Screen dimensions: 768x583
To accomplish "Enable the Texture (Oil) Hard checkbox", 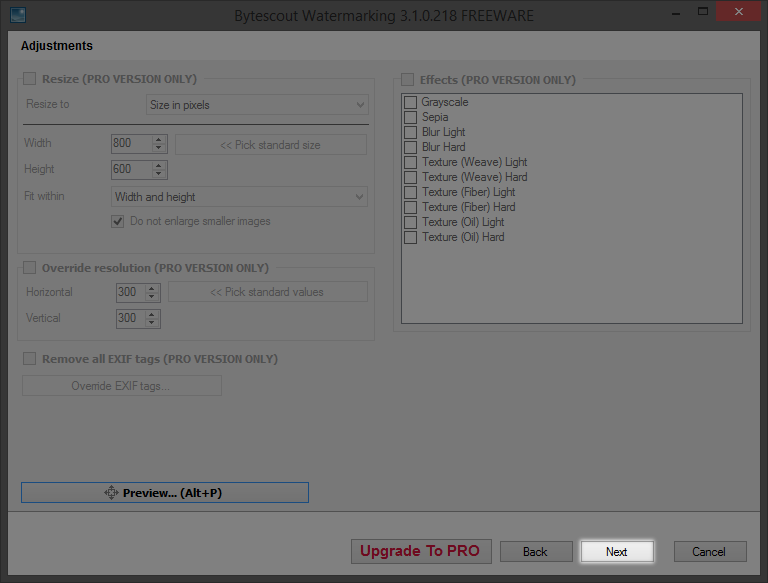I will (x=410, y=237).
